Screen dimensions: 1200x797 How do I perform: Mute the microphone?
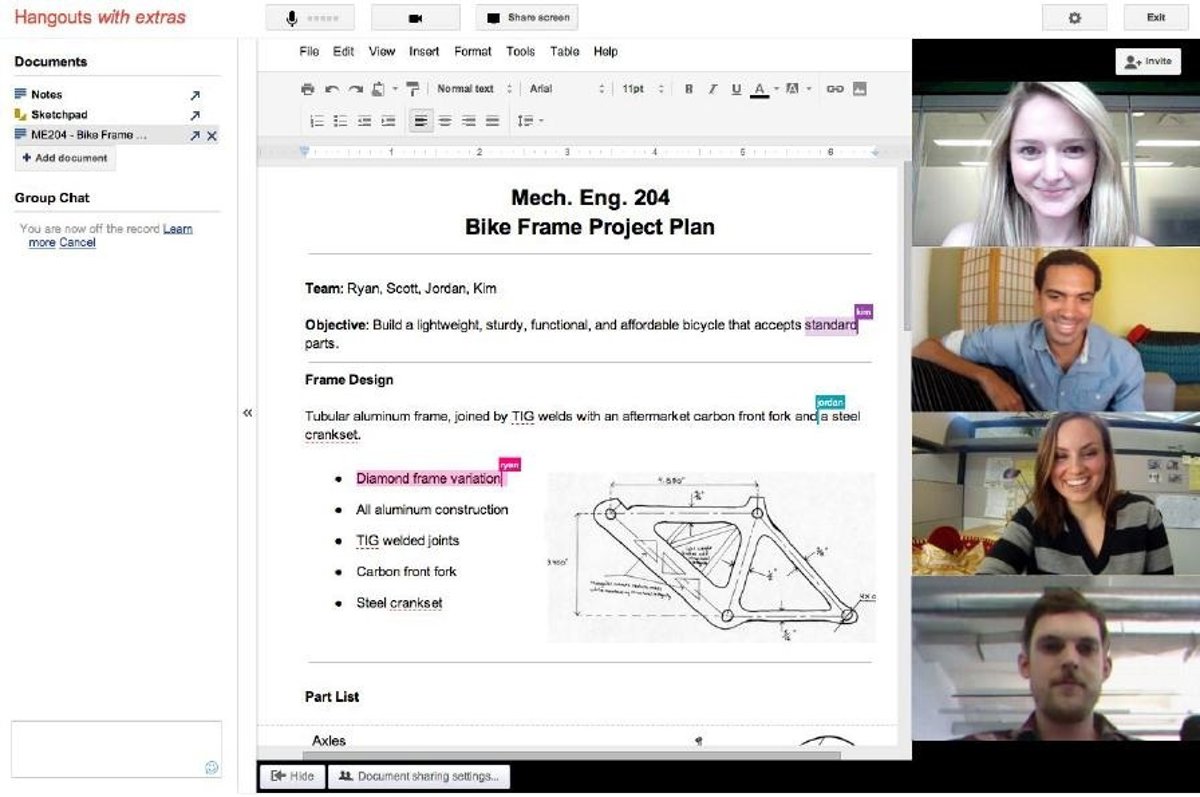point(310,18)
